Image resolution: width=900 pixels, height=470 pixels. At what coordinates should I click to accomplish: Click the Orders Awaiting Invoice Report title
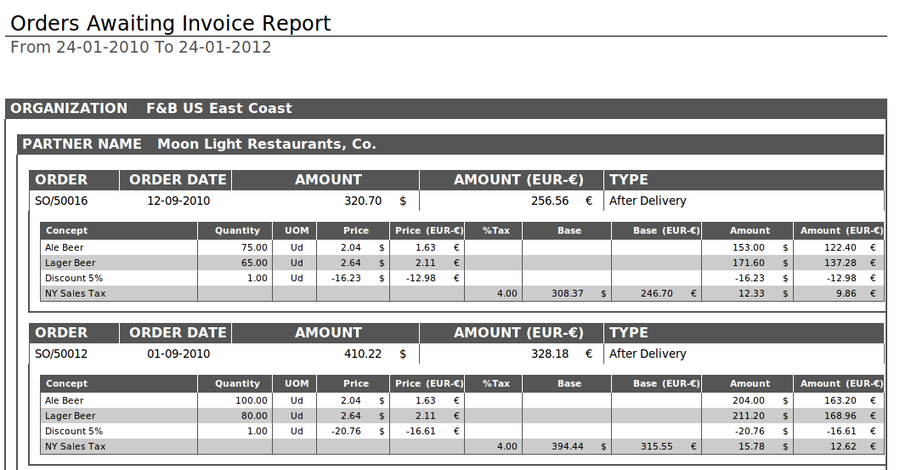click(170, 23)
